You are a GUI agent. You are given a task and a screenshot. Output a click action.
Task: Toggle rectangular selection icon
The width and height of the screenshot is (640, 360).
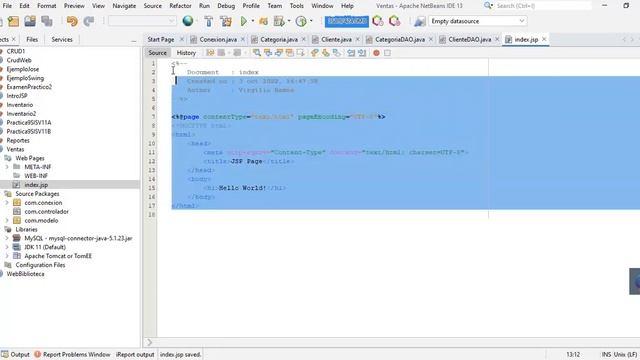pyautogui.click(x=300, y=53)
